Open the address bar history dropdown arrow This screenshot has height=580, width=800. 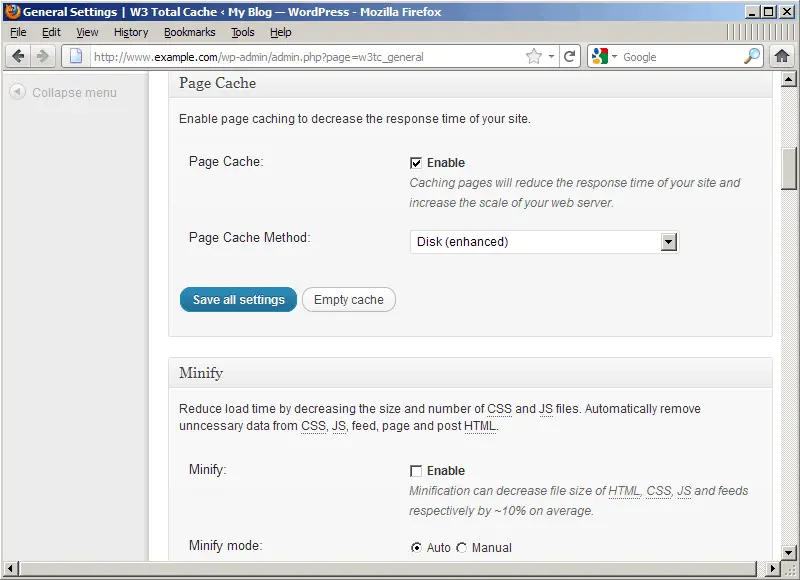coord(552,56)
